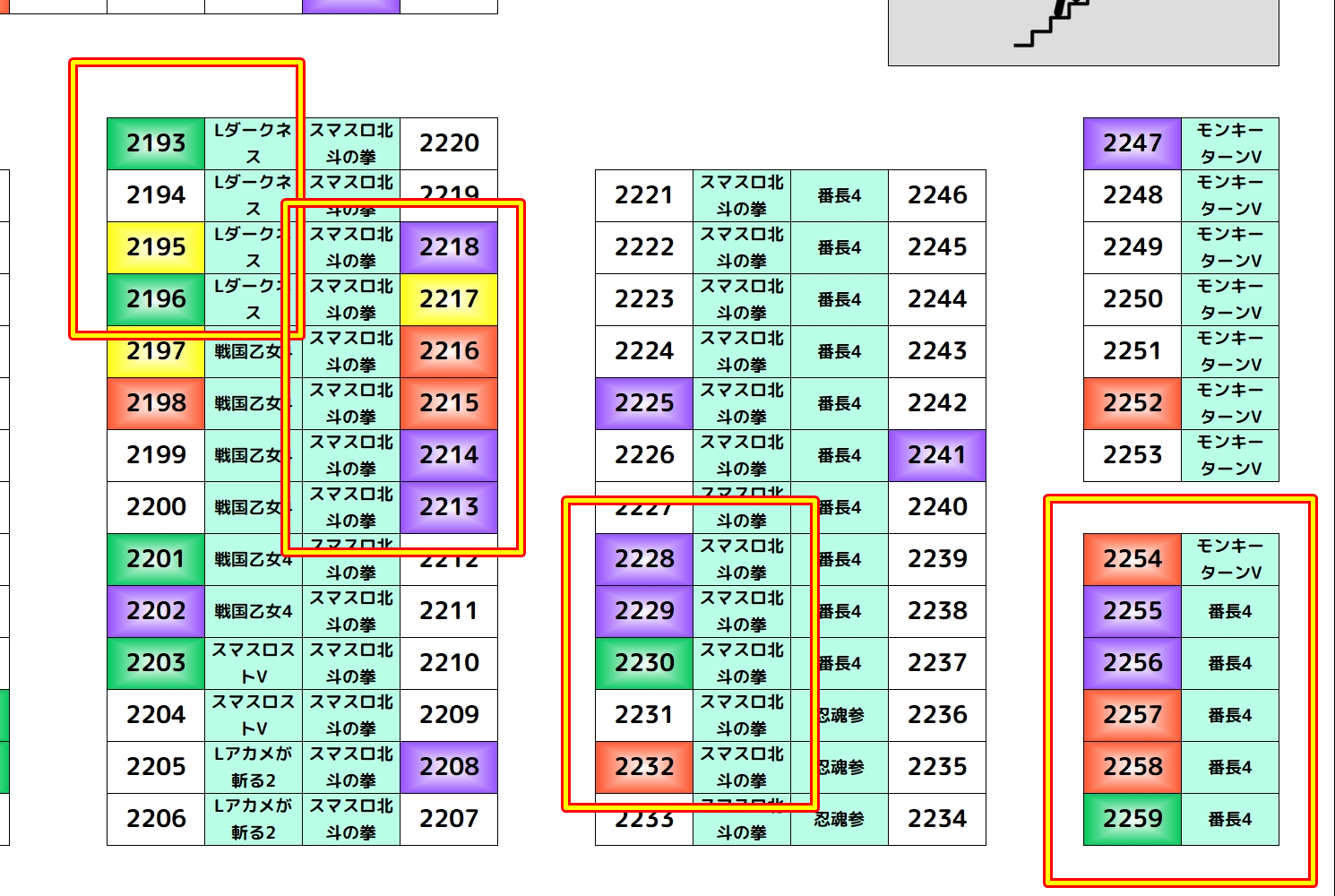Choose the 忍魂参 label beside 2235
Screen dimensions: 1335x896
point(840,767)
